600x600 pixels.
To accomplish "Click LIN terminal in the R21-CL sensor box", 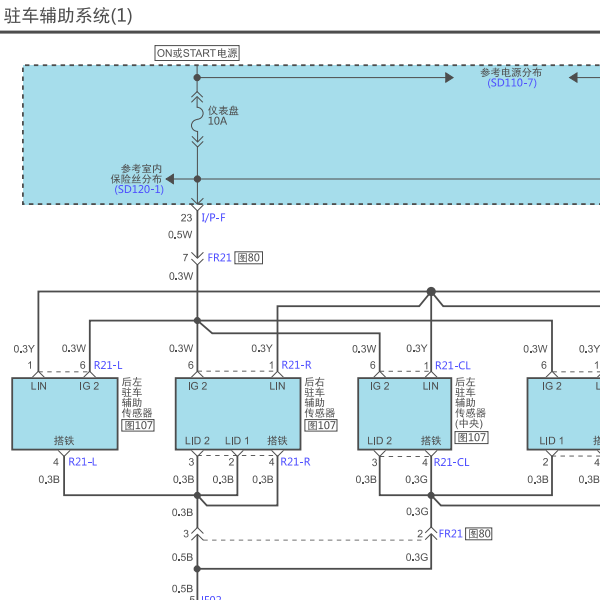I will 431,386.
